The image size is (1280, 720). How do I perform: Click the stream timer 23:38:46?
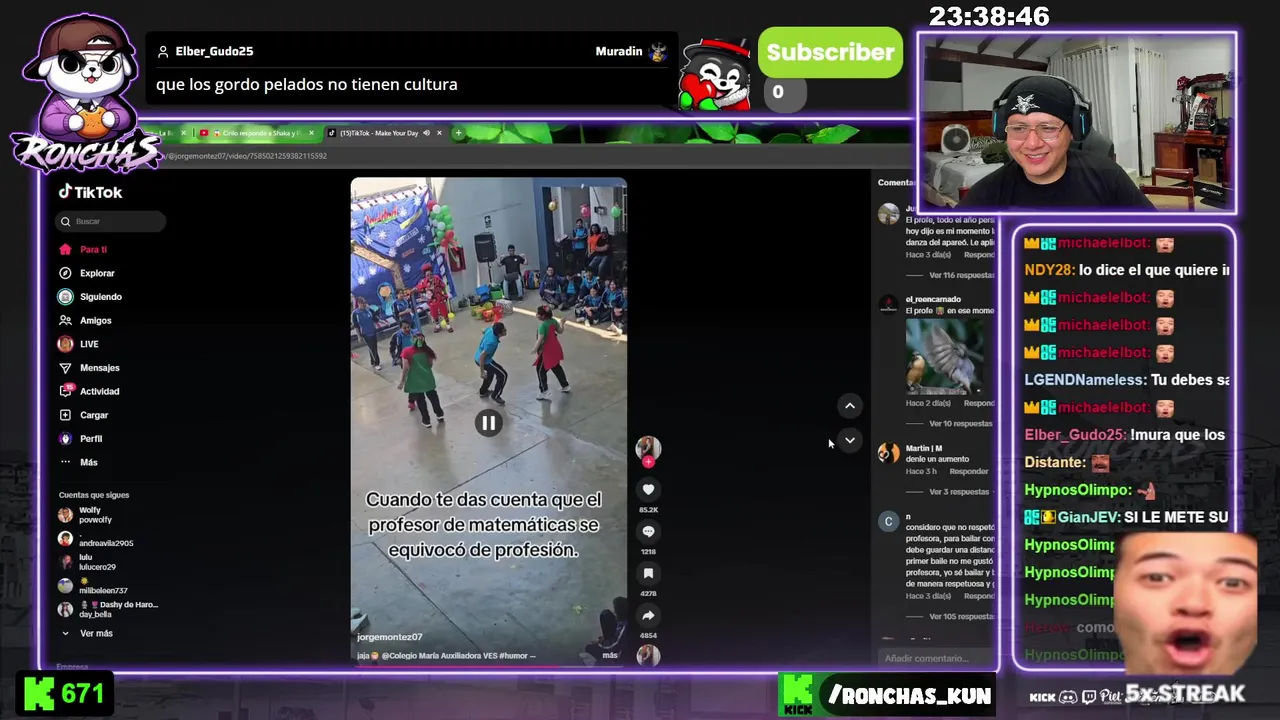989,17
